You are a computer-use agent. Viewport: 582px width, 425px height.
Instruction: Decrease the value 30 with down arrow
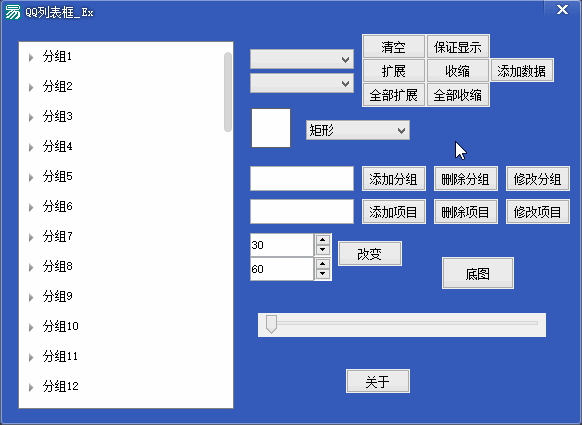pos(323,250)
